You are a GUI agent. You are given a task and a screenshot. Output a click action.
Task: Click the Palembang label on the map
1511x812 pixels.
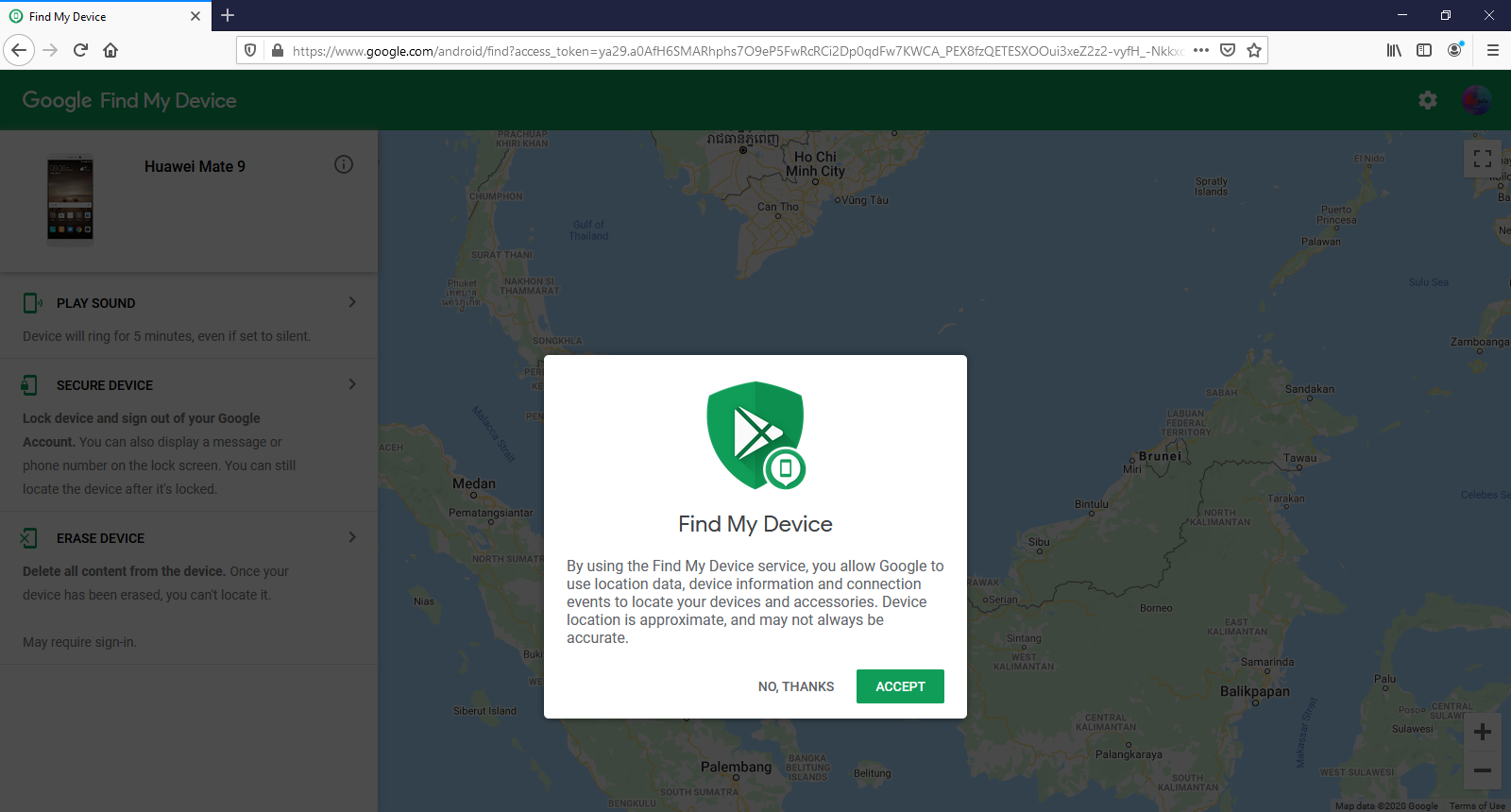pyautogui.click(x=736, y=767)
